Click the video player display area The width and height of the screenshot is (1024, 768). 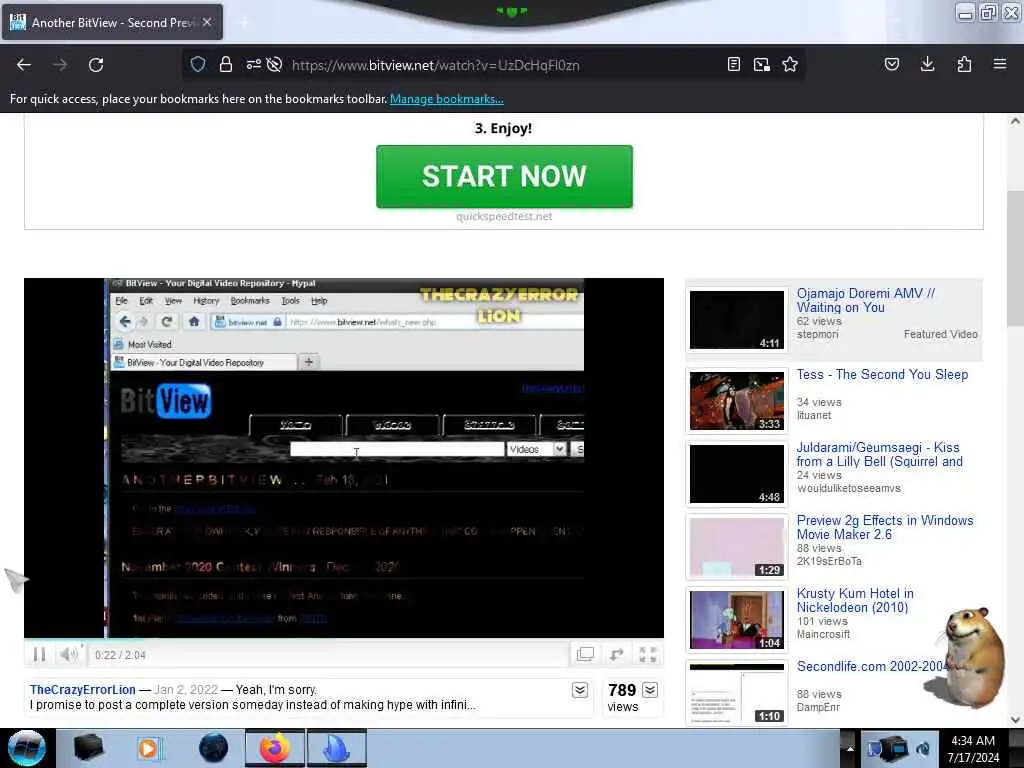click(x=344, y=458)
